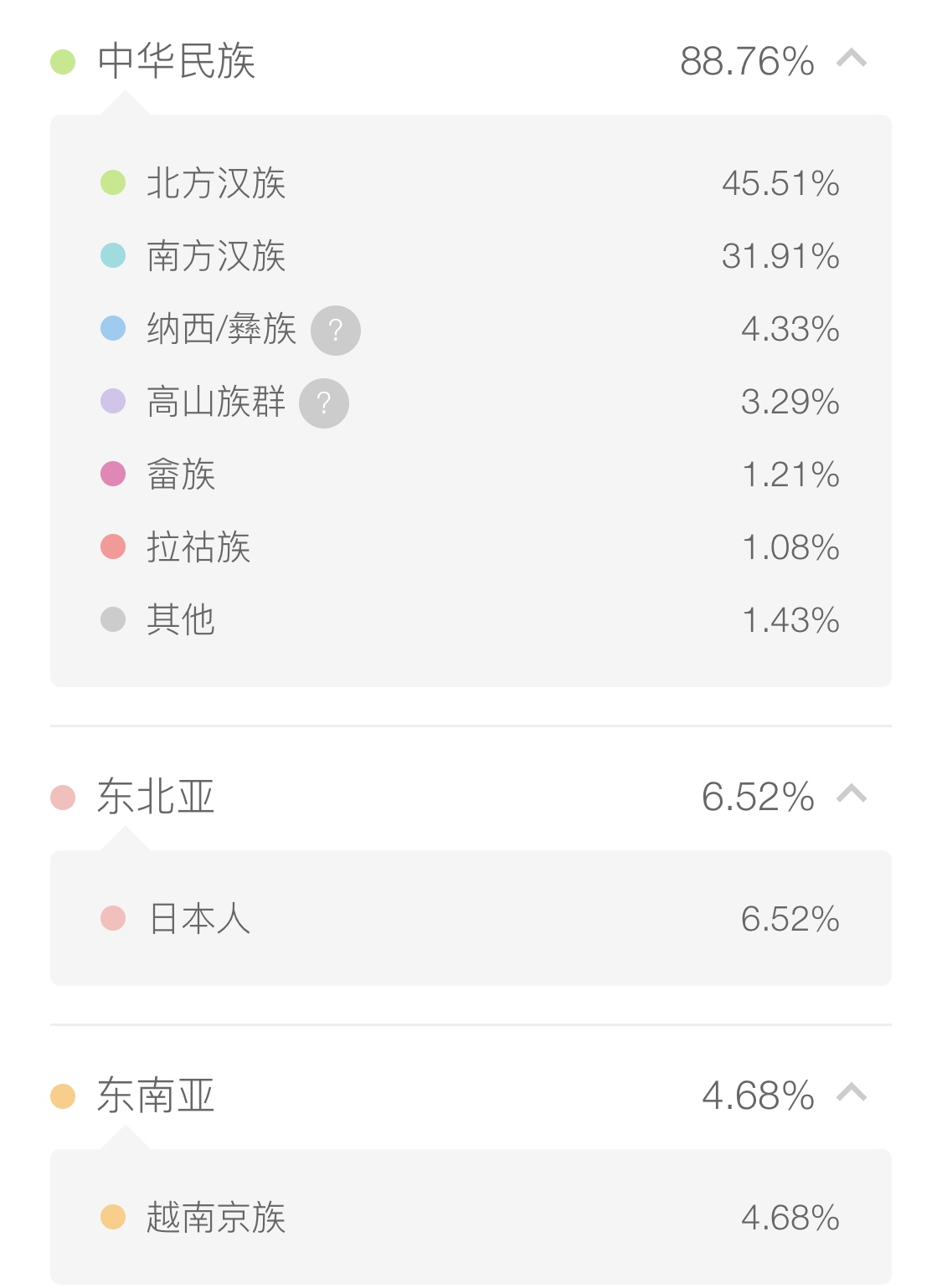Select the 北方汉族 row label
Image resolution: width=942 pixels, height=1288 pixels.
216,183
